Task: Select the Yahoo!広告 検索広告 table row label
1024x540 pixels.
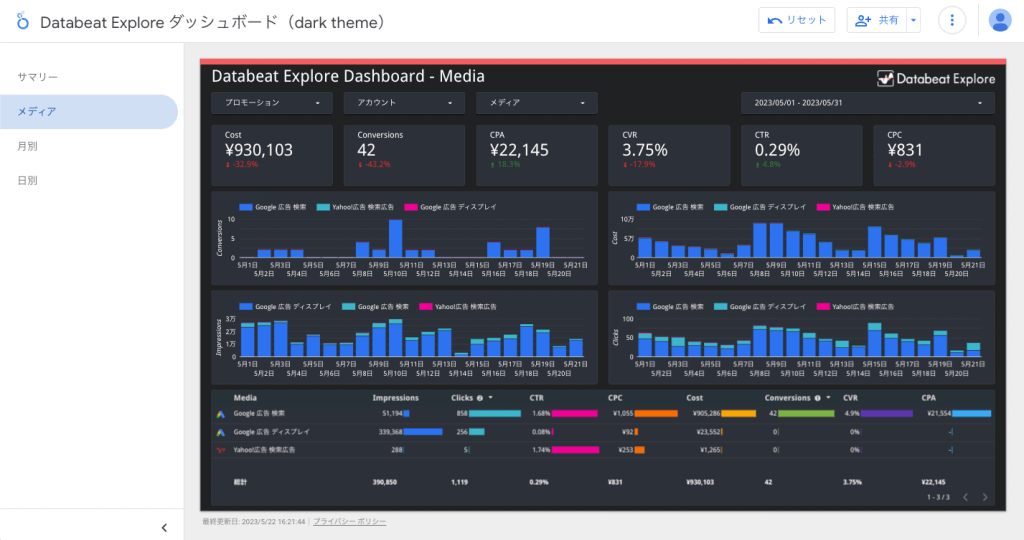Action: (264, 450)
